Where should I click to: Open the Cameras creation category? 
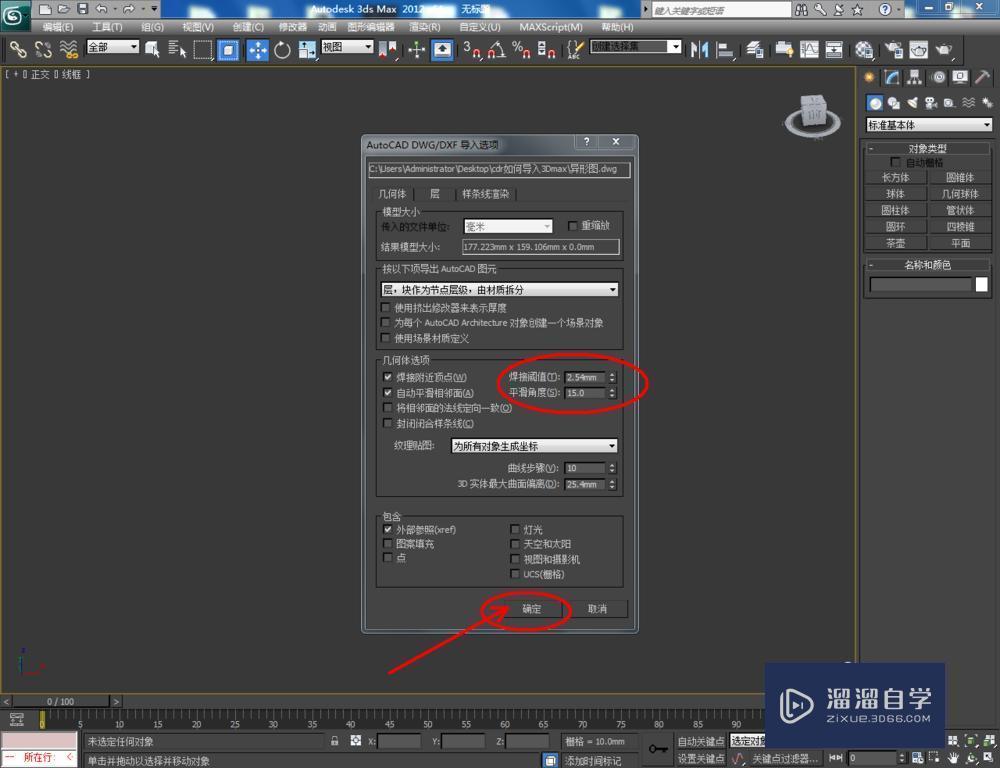(930, 102)
